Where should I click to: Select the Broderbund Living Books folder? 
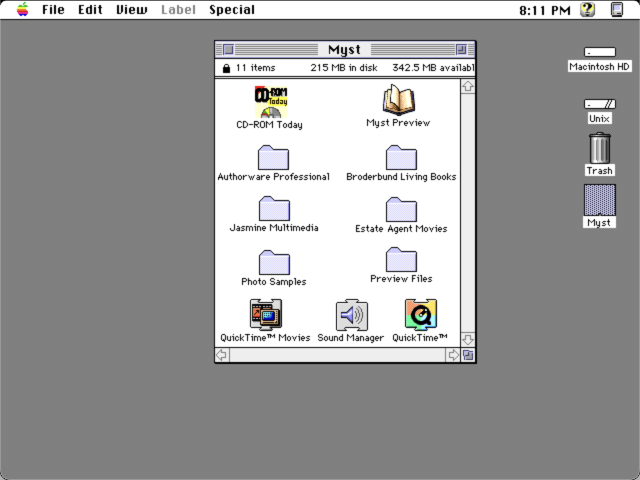[x=401, y=158]
